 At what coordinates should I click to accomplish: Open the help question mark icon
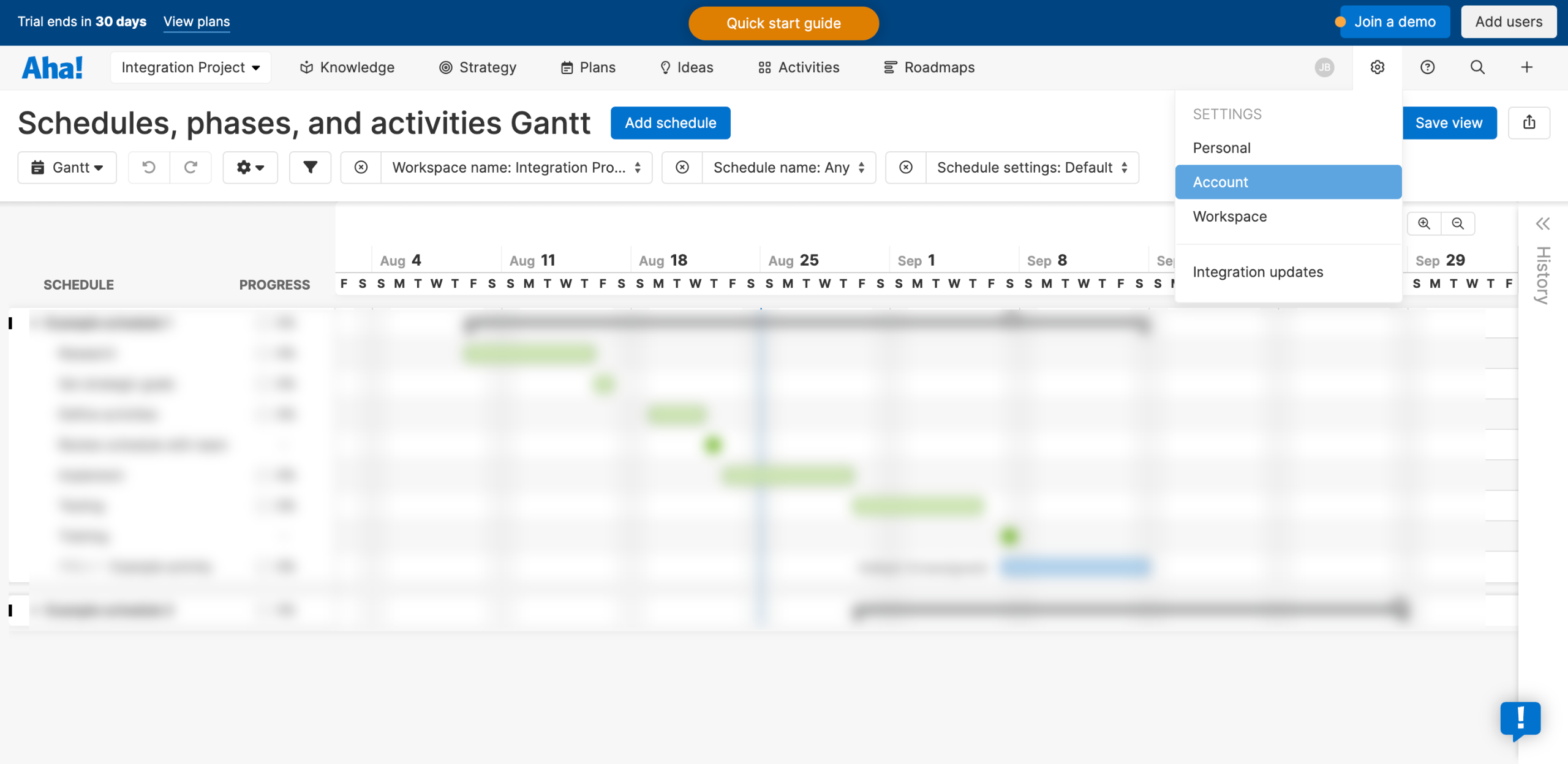click(x=1427, y=67)
